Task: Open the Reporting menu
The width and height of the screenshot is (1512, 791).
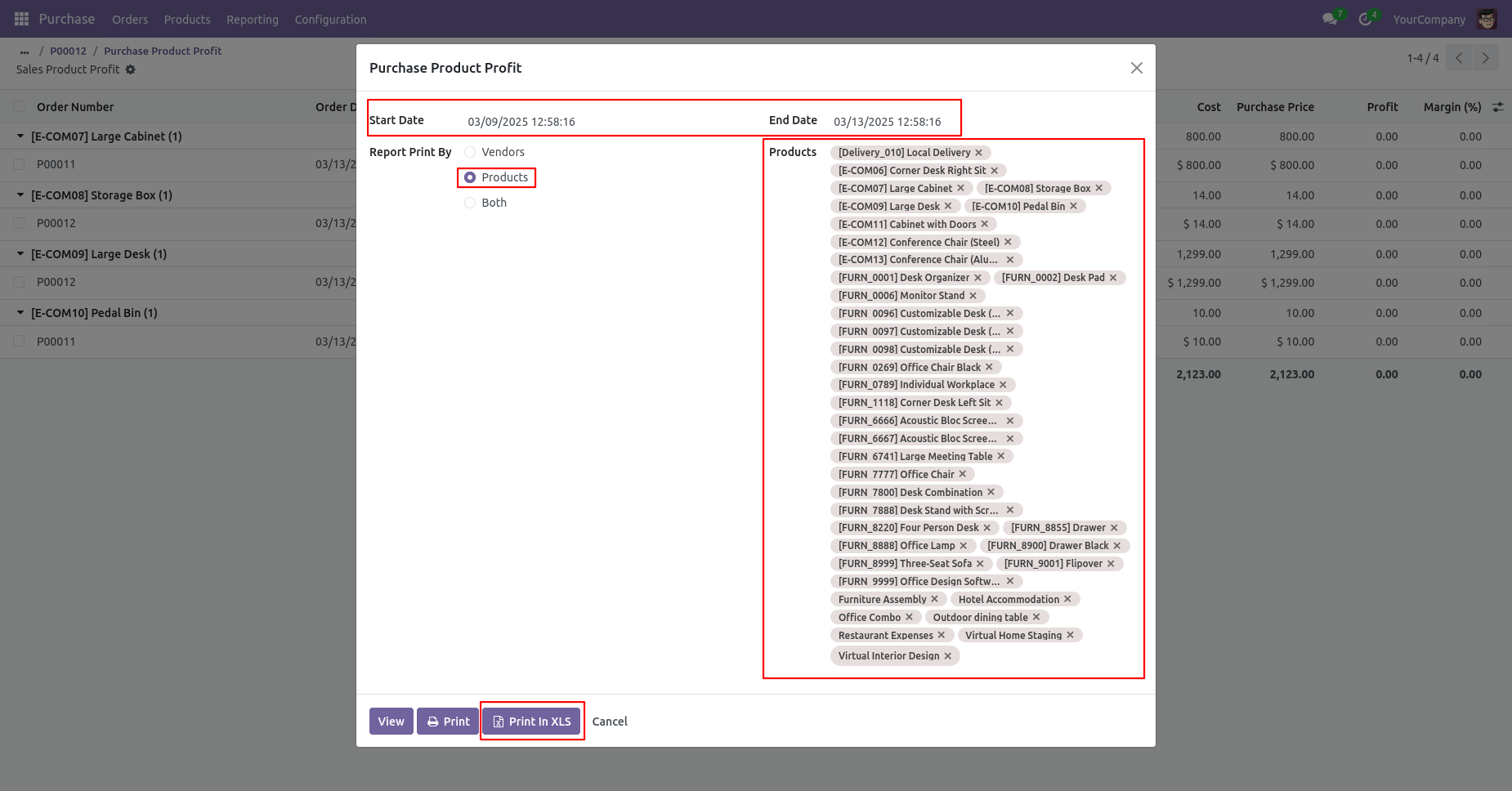Action: (253, 20)
